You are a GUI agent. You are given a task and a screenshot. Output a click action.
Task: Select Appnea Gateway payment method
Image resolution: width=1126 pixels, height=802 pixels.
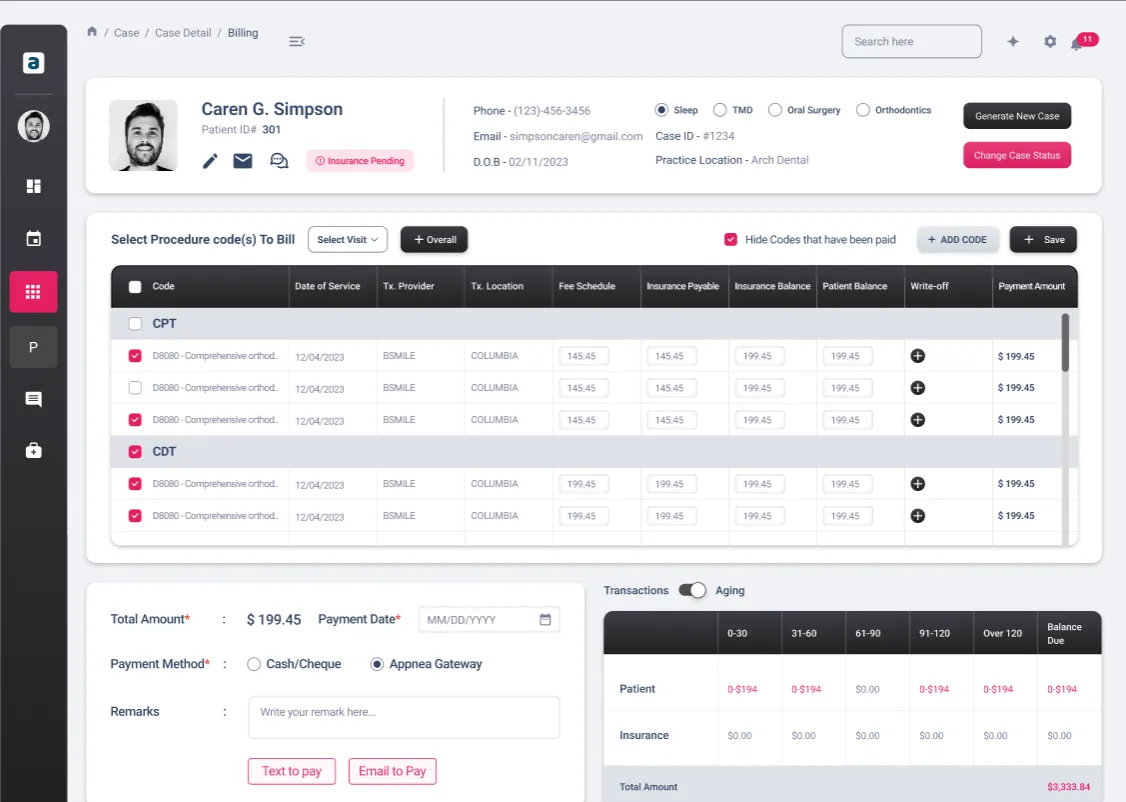[376, 664]
